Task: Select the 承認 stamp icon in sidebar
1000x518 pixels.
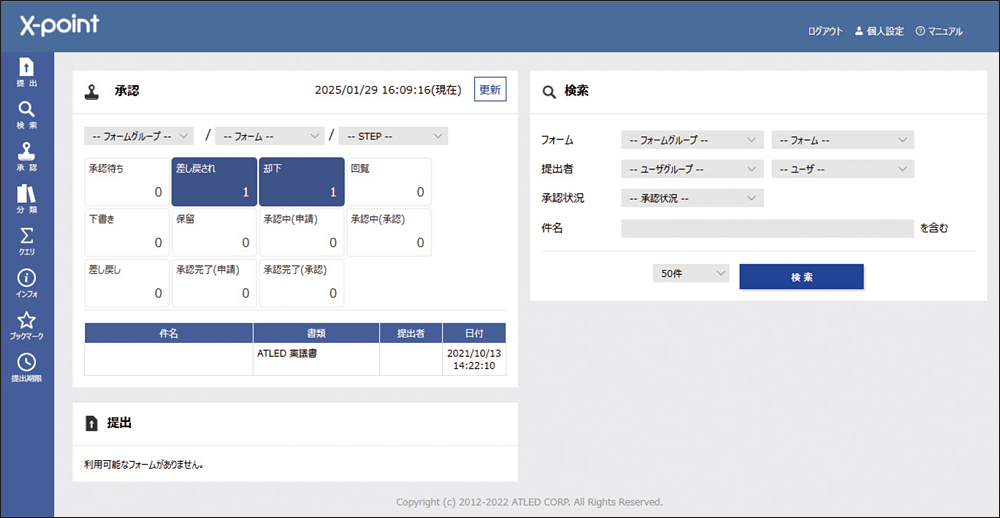Action: click(27, 157)
